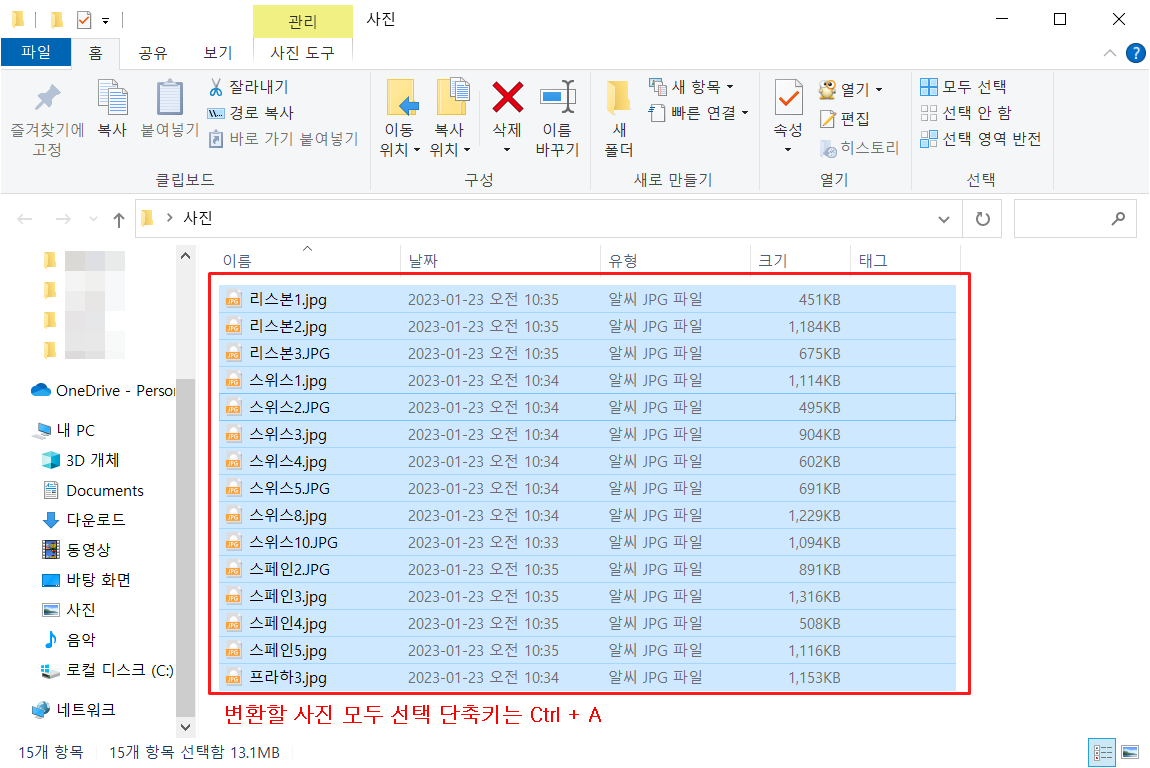Open Videos (동영상) folder

click(76, 549)
